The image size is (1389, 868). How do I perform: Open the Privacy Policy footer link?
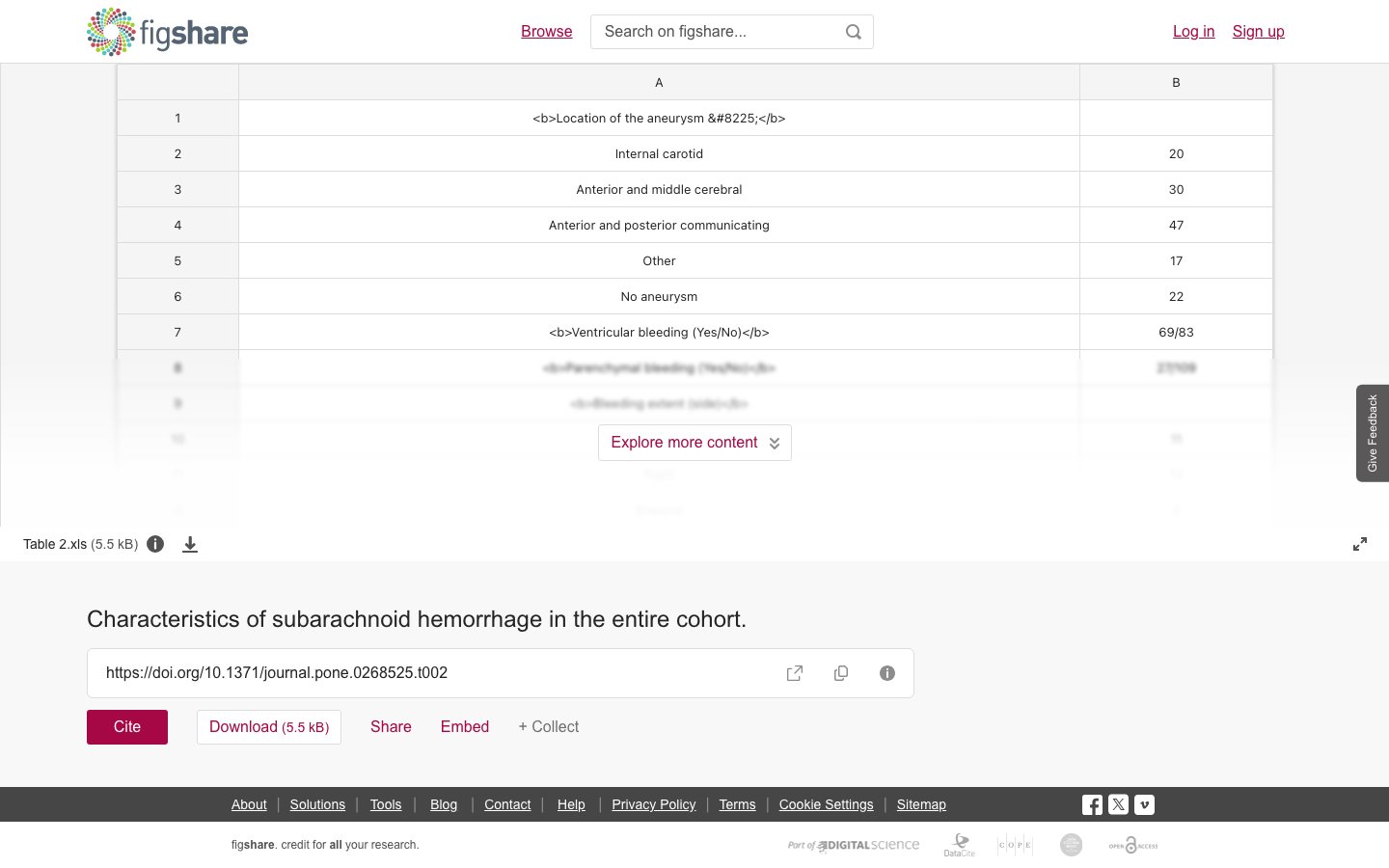654,804
